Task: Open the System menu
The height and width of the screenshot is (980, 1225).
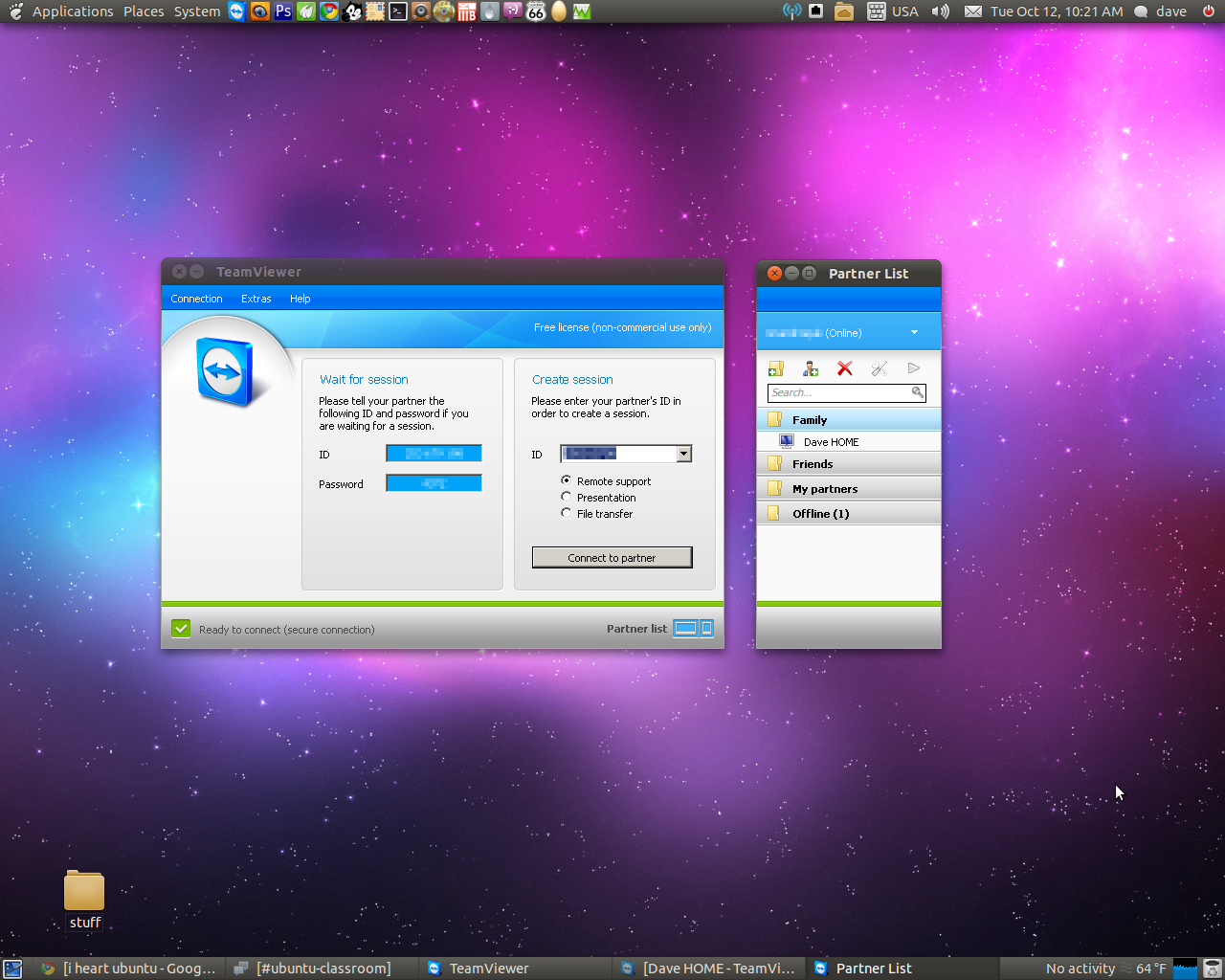Action: (x=197, y=11)
